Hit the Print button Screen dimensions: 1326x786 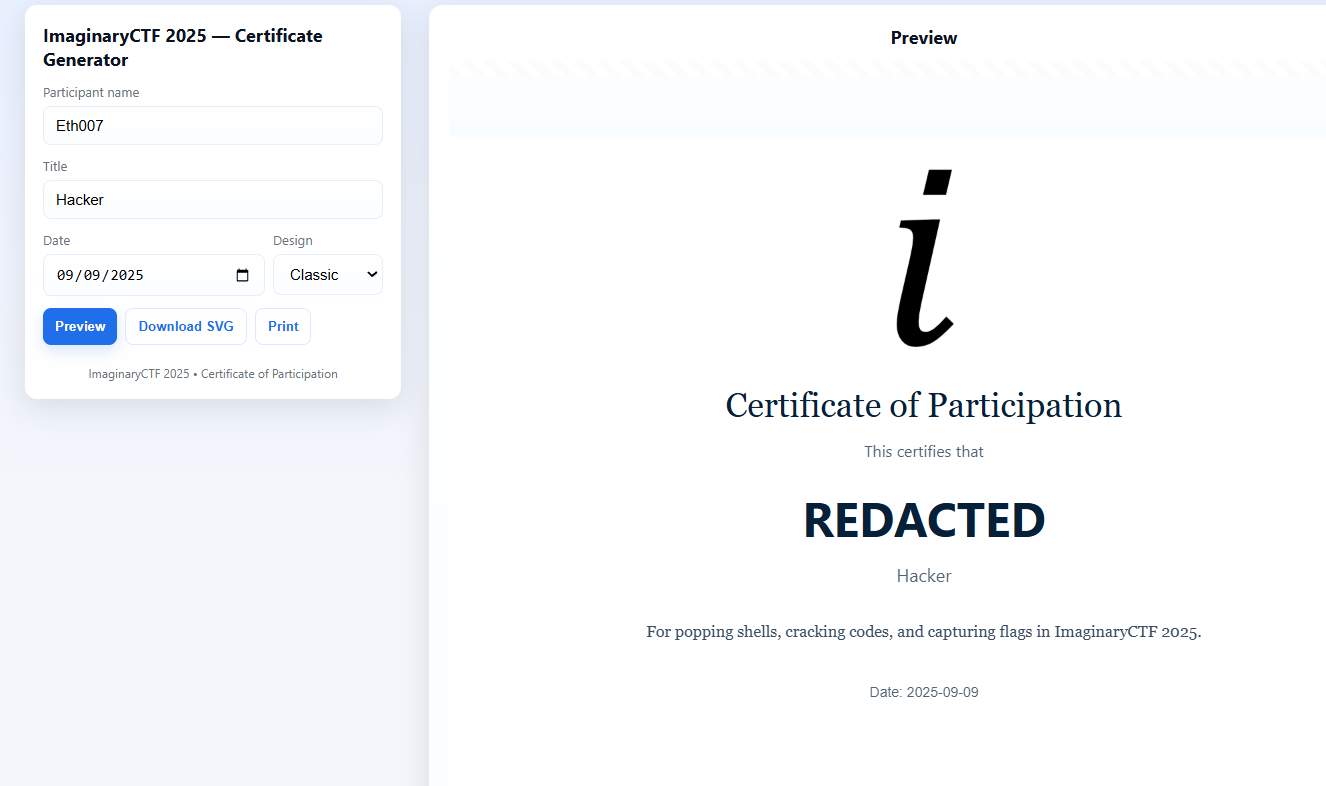coord(283,327)
